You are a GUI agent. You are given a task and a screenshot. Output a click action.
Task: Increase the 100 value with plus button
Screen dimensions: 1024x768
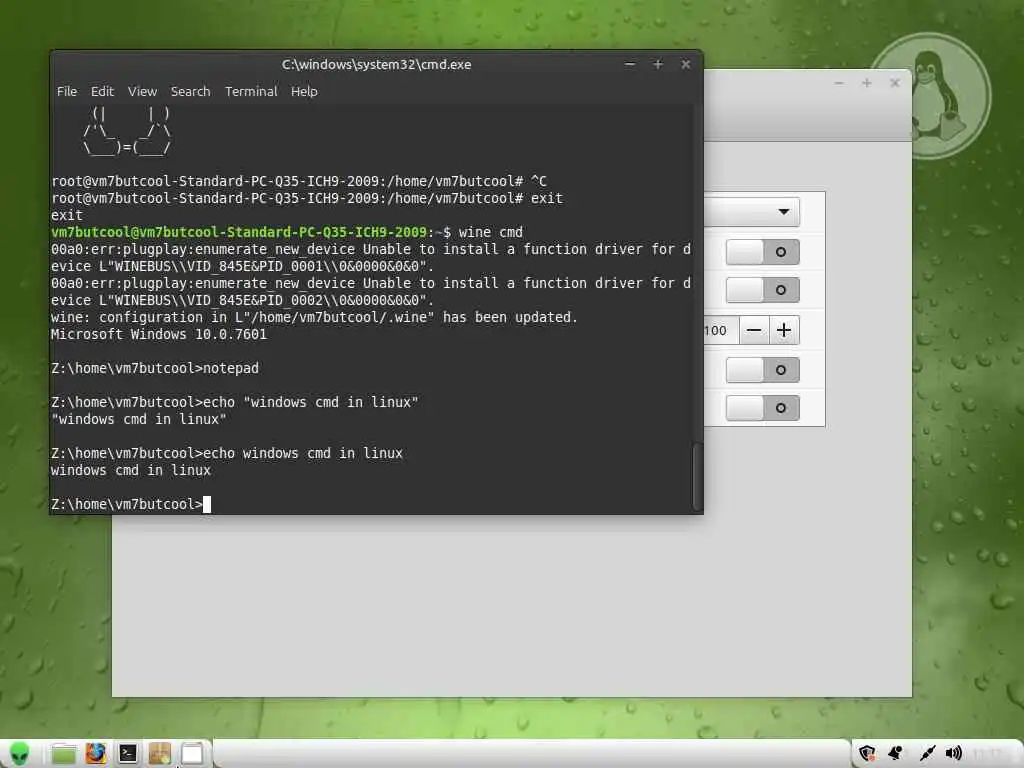pos(784,330)
